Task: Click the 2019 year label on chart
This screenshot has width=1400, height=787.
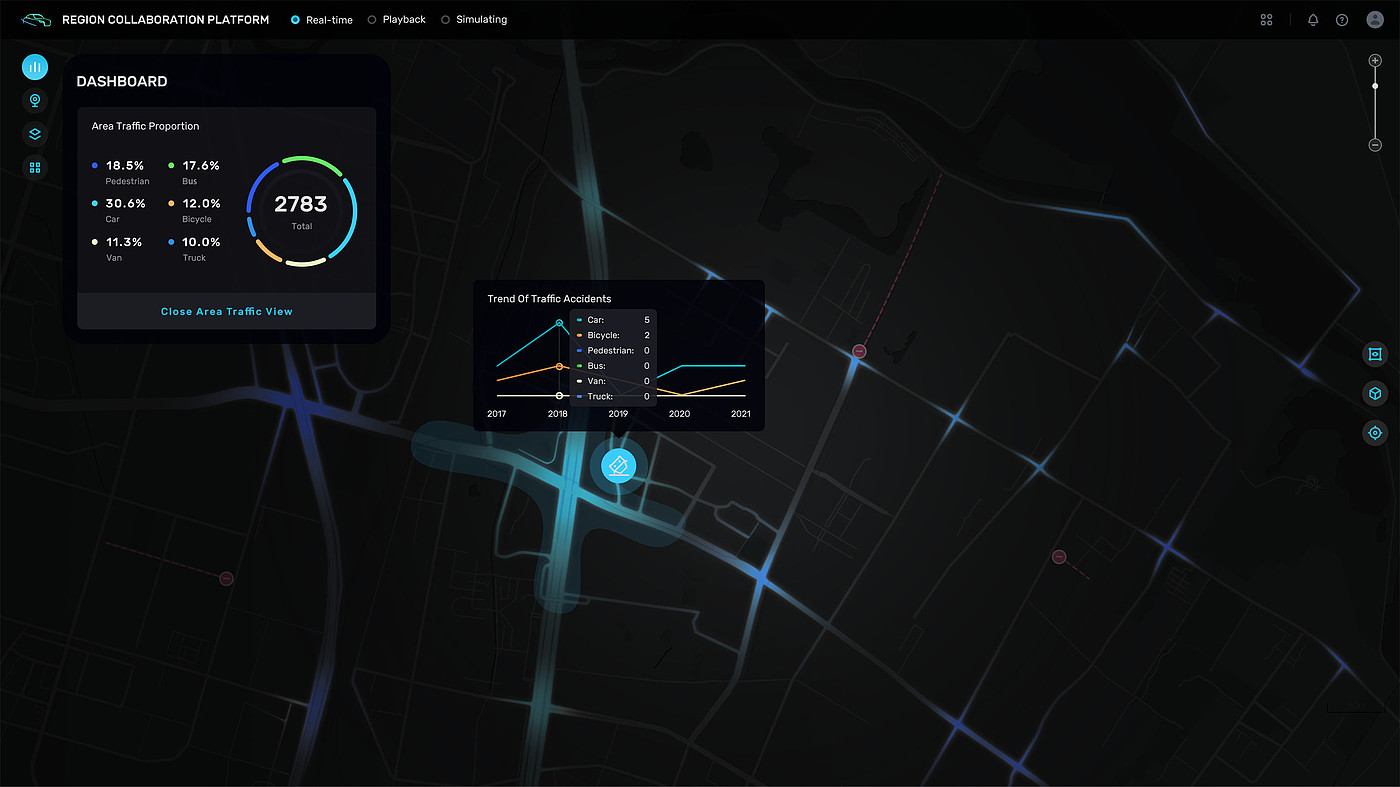Action: (x=618, y=414)
